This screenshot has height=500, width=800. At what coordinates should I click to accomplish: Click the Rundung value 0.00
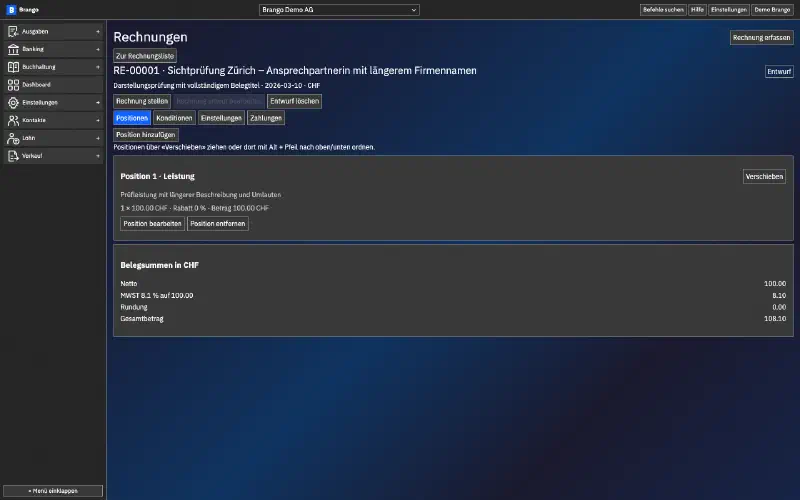coord(779,307)
